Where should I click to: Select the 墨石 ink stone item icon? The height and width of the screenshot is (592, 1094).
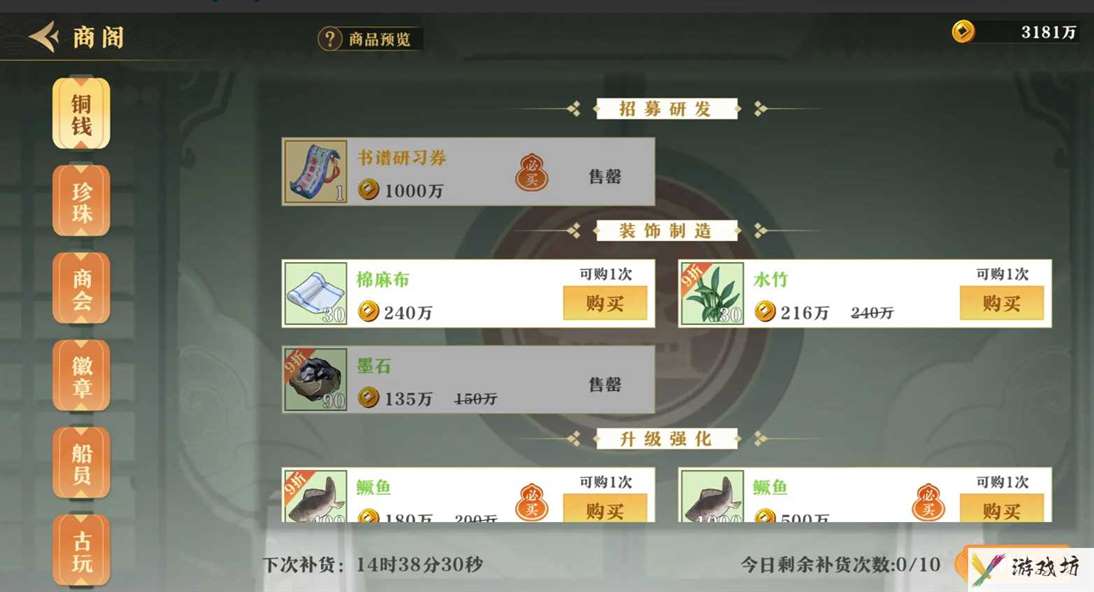[316, 379]
